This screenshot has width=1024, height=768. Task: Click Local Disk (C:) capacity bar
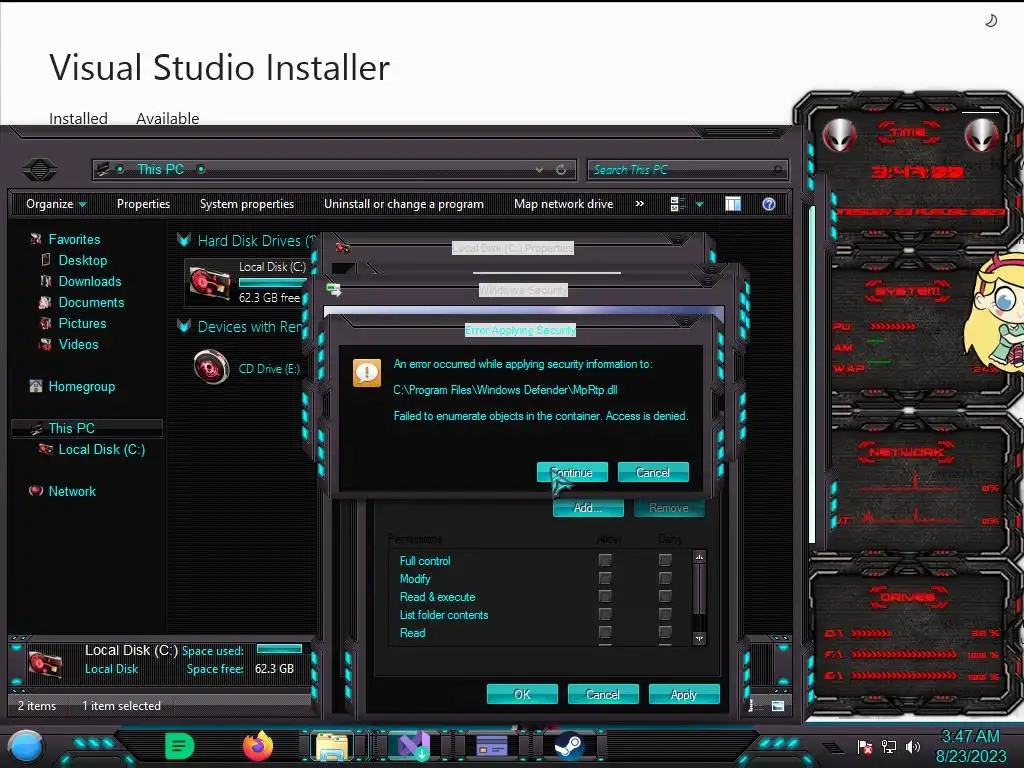(272, 283)
